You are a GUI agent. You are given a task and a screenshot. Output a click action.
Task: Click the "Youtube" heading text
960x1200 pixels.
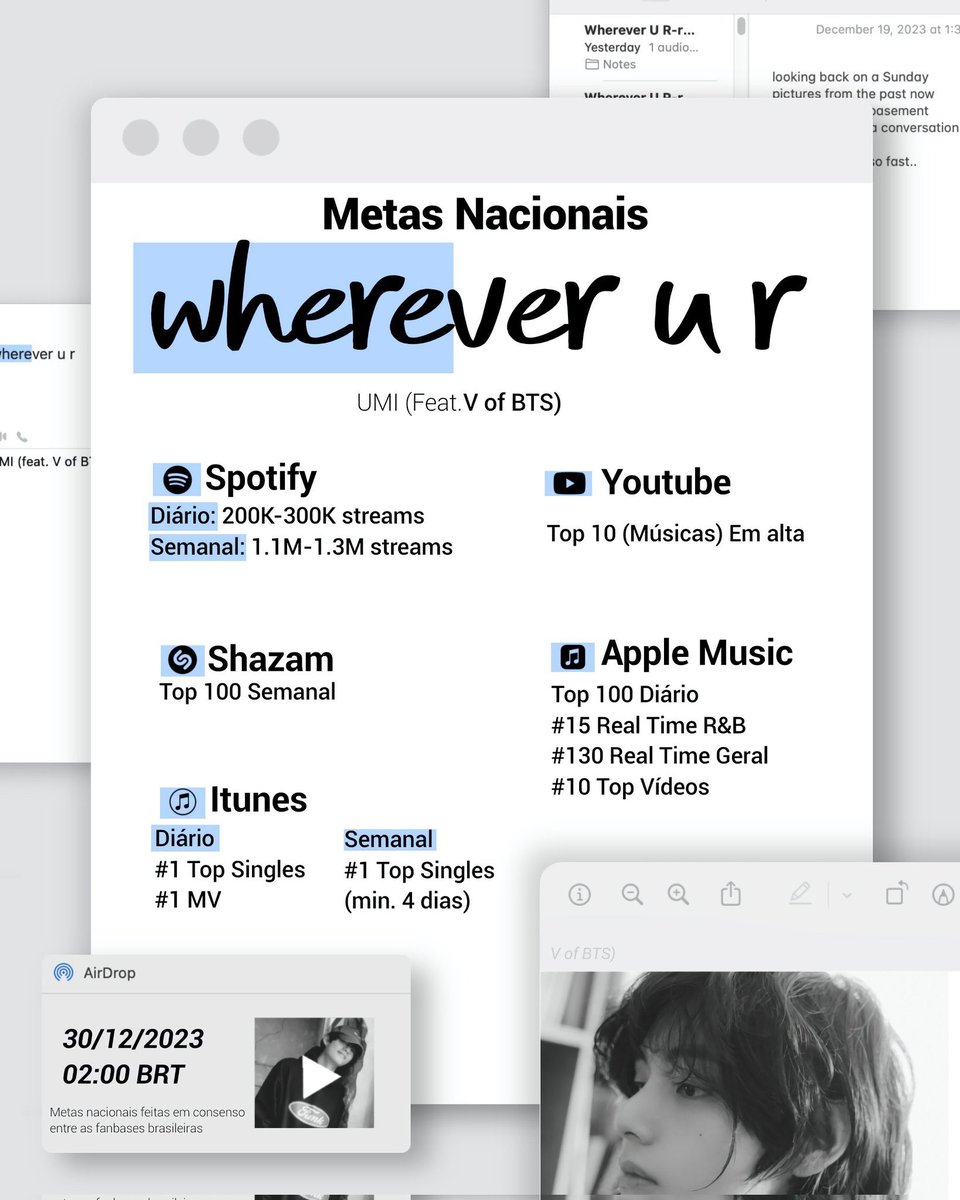click(x=666, y=482)
